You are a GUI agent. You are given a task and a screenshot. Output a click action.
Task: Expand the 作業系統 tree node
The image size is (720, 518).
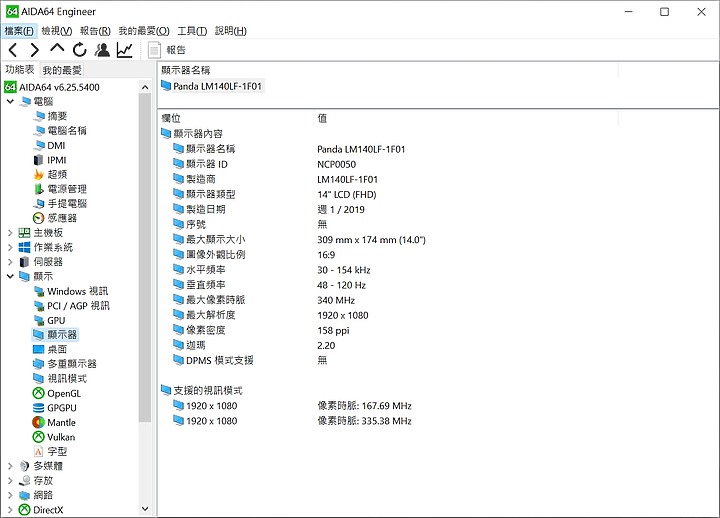tap(10, 248)
